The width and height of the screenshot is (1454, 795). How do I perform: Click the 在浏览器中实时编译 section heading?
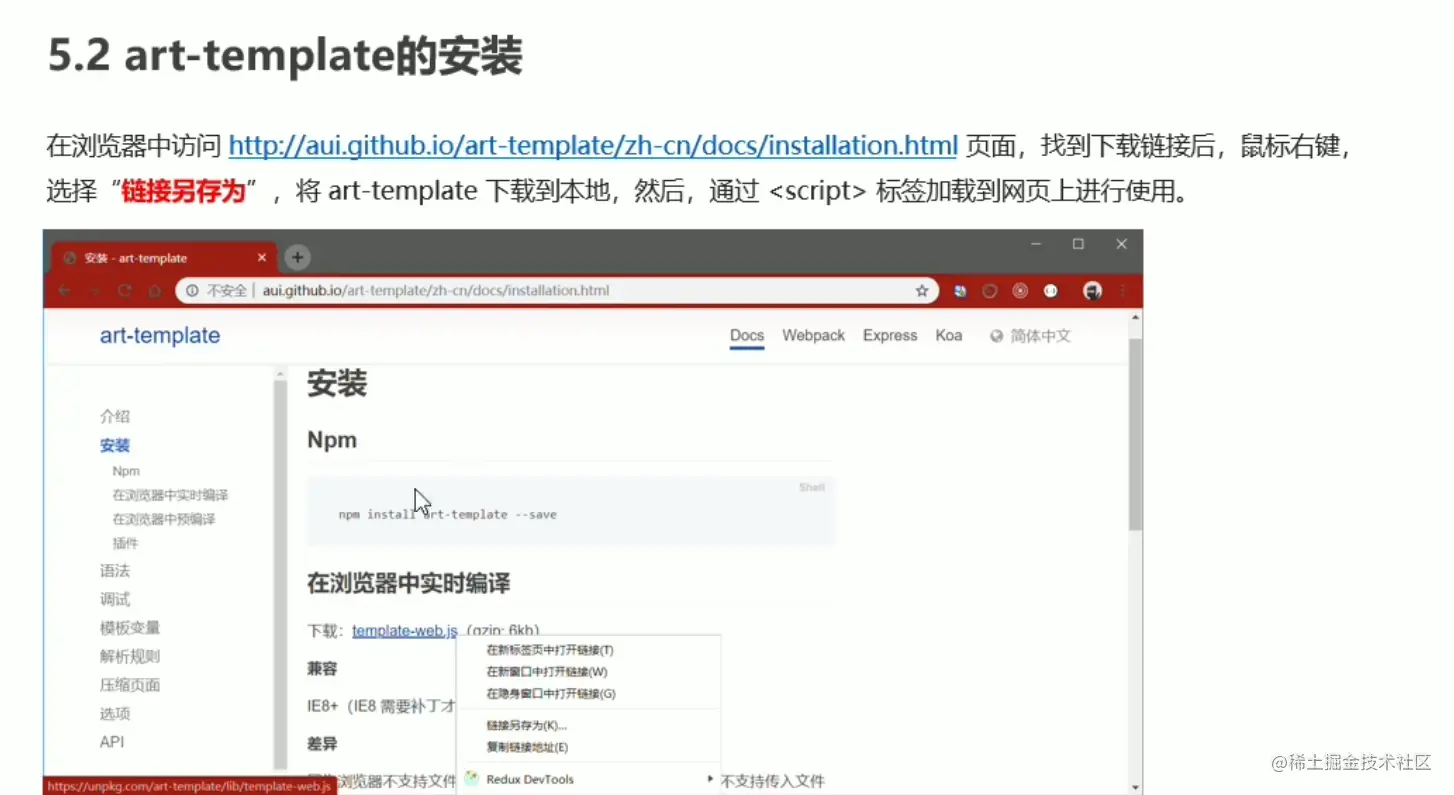pos(409,583)
